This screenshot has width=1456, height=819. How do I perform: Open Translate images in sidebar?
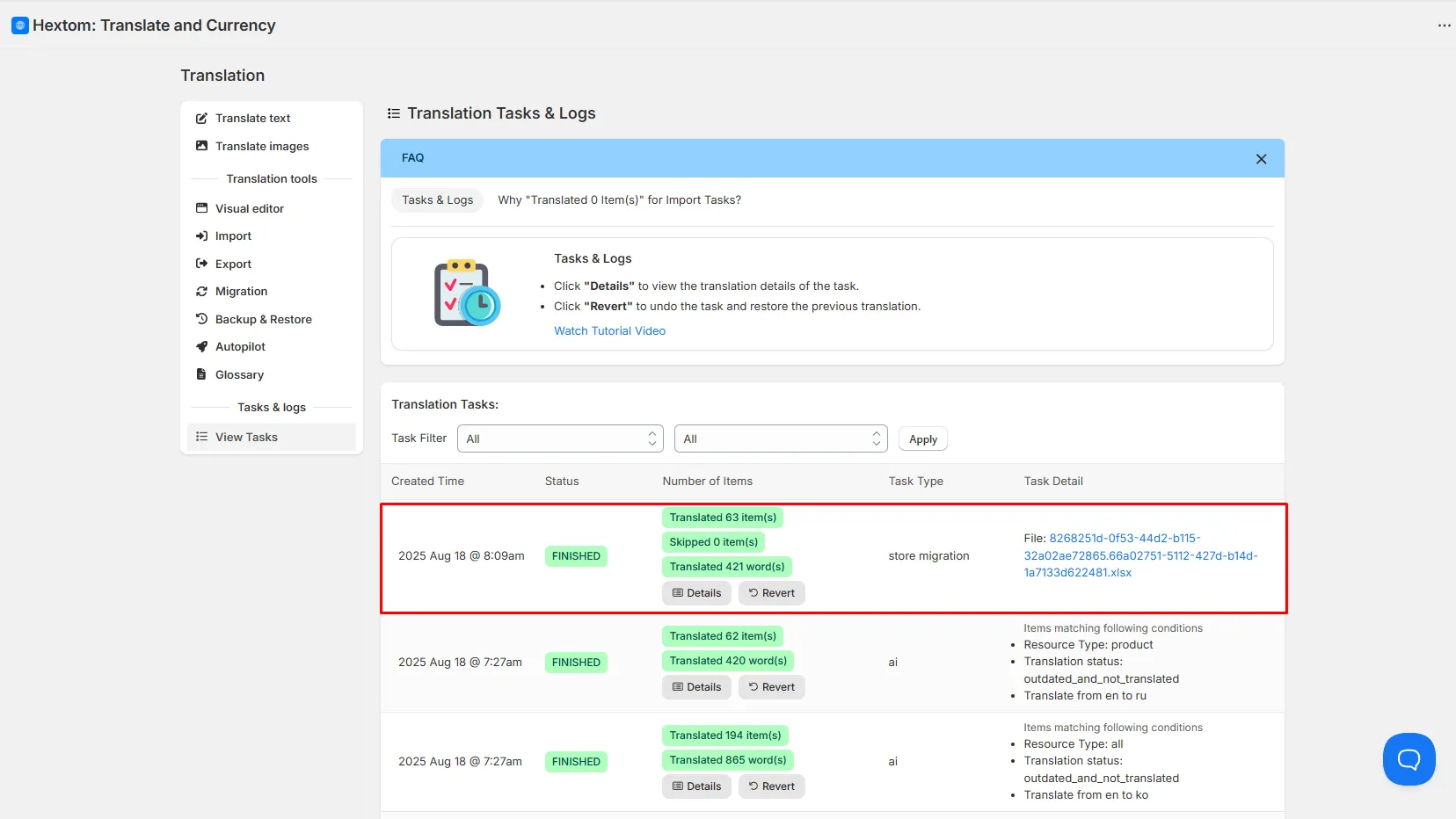262,146
